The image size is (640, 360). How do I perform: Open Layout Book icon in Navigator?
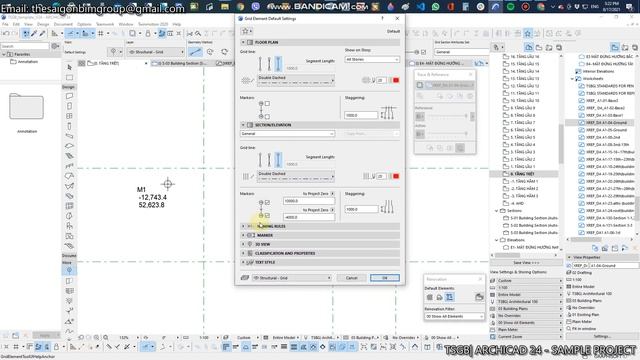pos(549,47)
